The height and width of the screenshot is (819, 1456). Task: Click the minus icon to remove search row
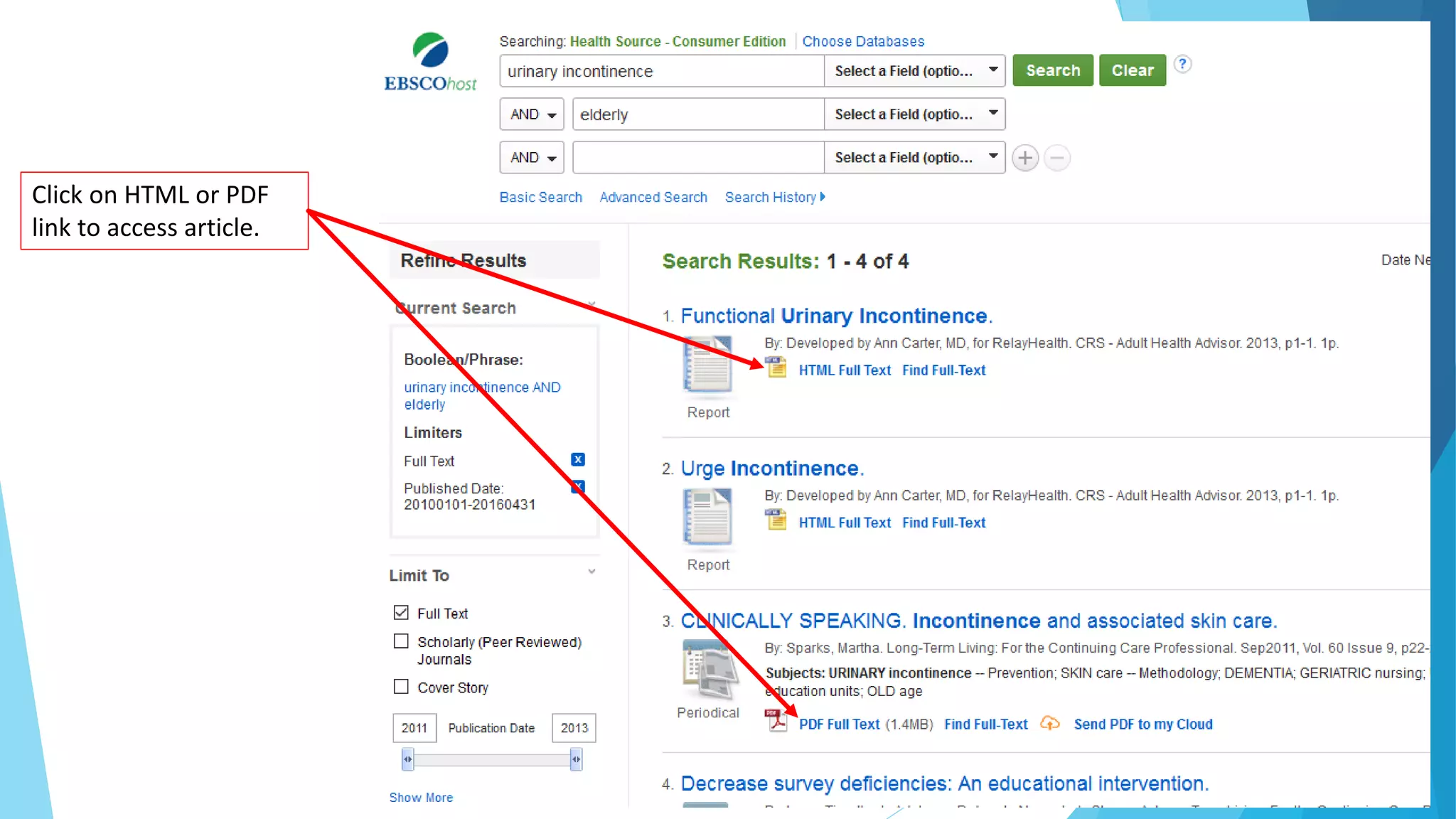point(1057,158)
